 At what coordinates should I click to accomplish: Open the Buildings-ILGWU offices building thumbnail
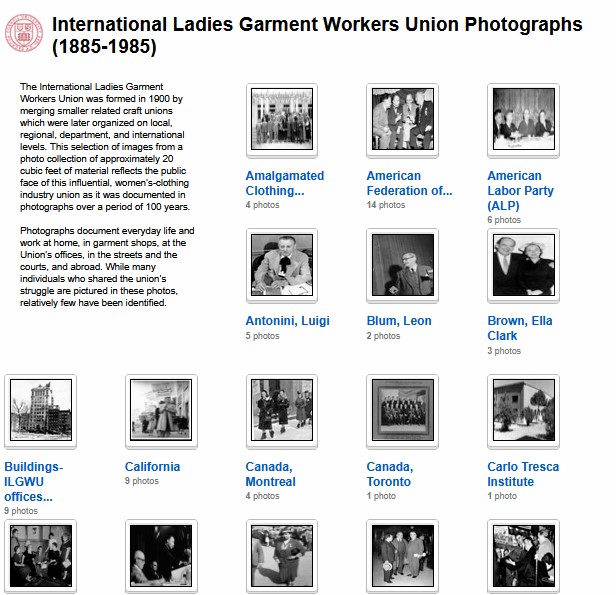click(40, 410)
